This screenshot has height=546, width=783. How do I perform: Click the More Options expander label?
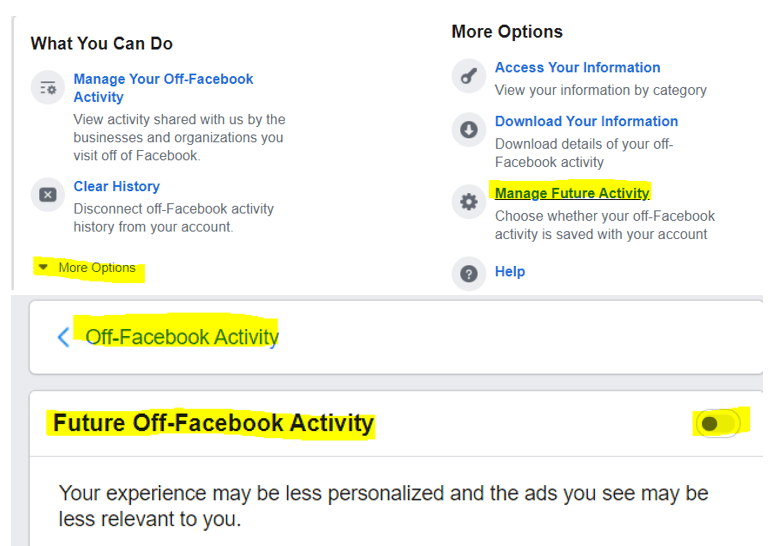[x=96, y=268]
